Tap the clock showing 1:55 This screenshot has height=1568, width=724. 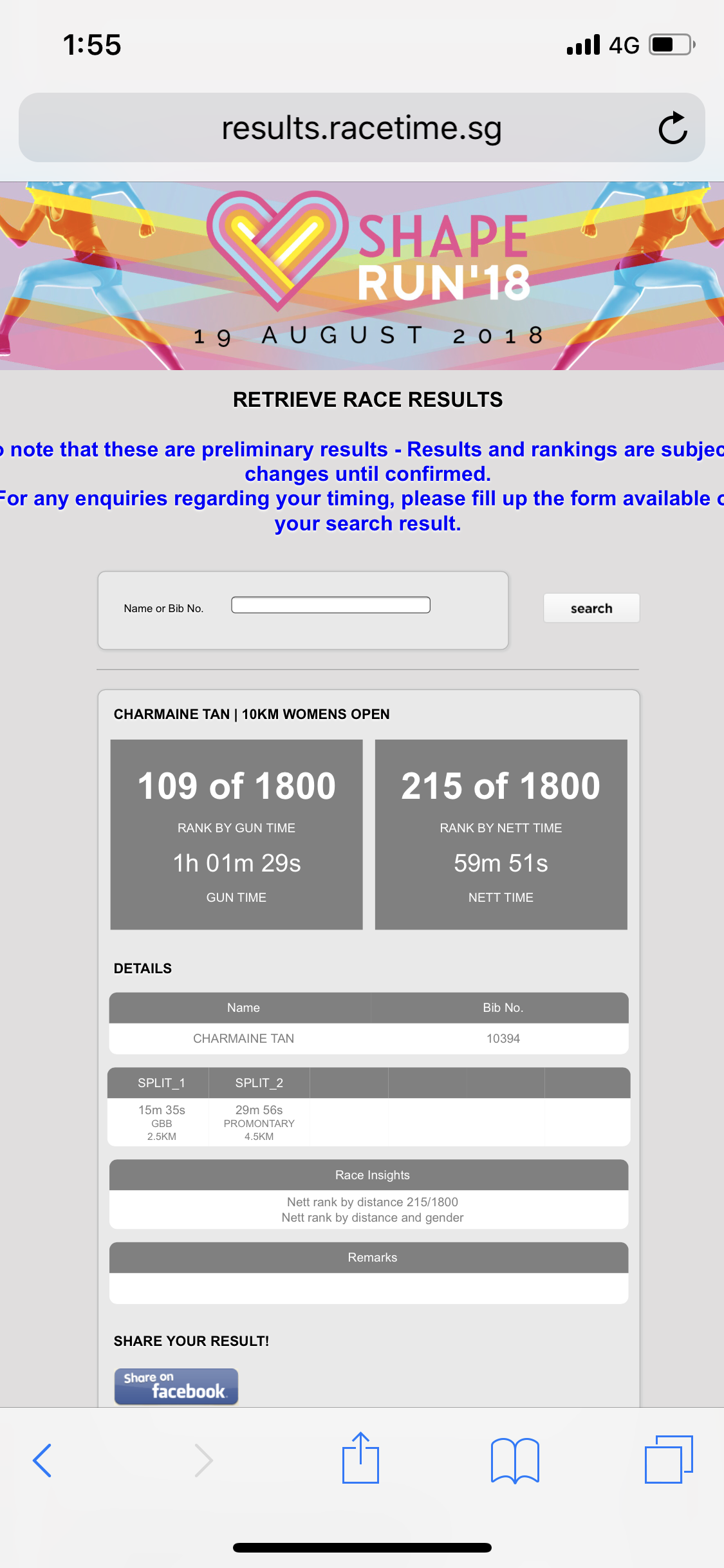pos(92,45)
